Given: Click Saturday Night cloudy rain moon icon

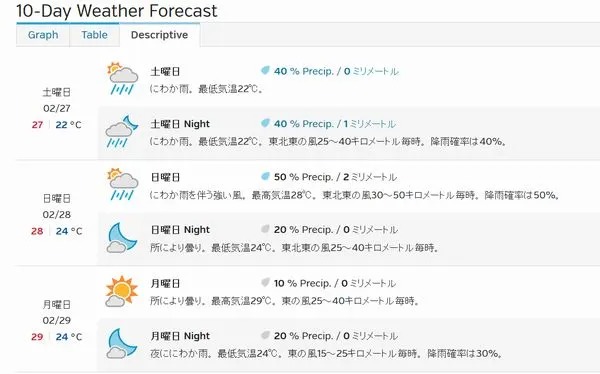Looking at the screenshot, I should (x=122, y=131).
